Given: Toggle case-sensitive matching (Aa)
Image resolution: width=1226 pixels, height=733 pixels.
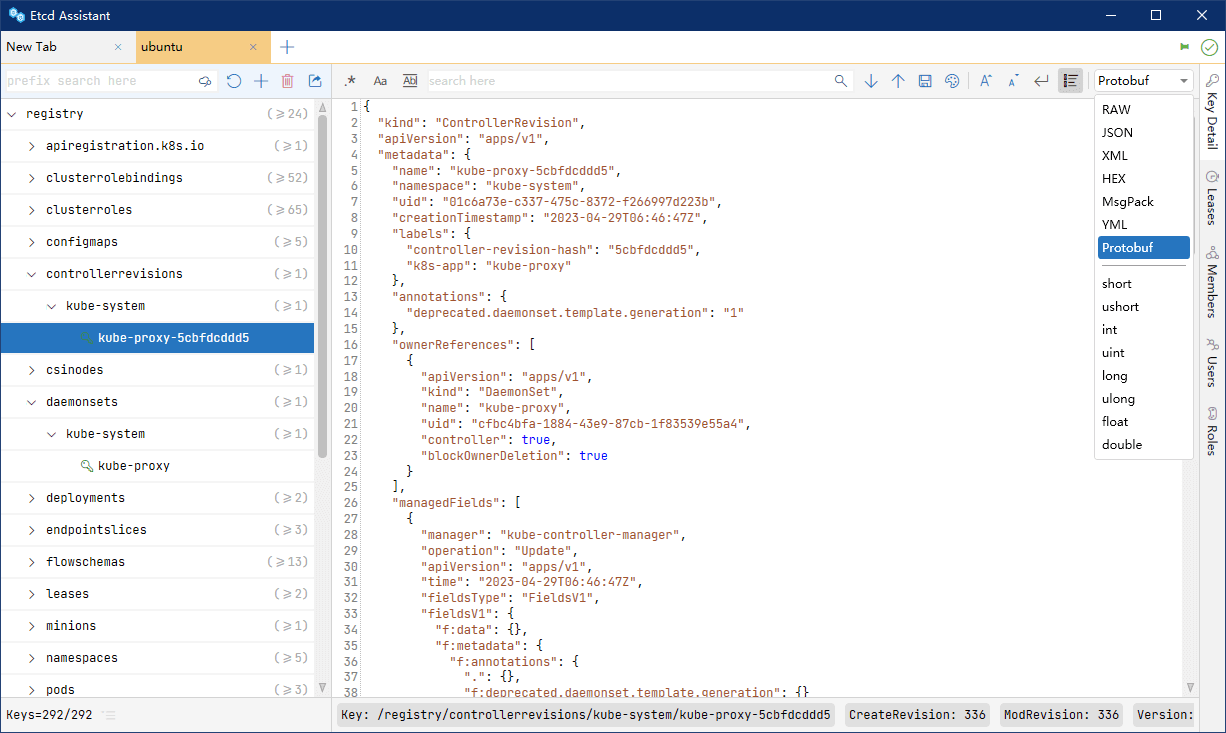Looking at the screenshot, I should [x=380, y=81].
